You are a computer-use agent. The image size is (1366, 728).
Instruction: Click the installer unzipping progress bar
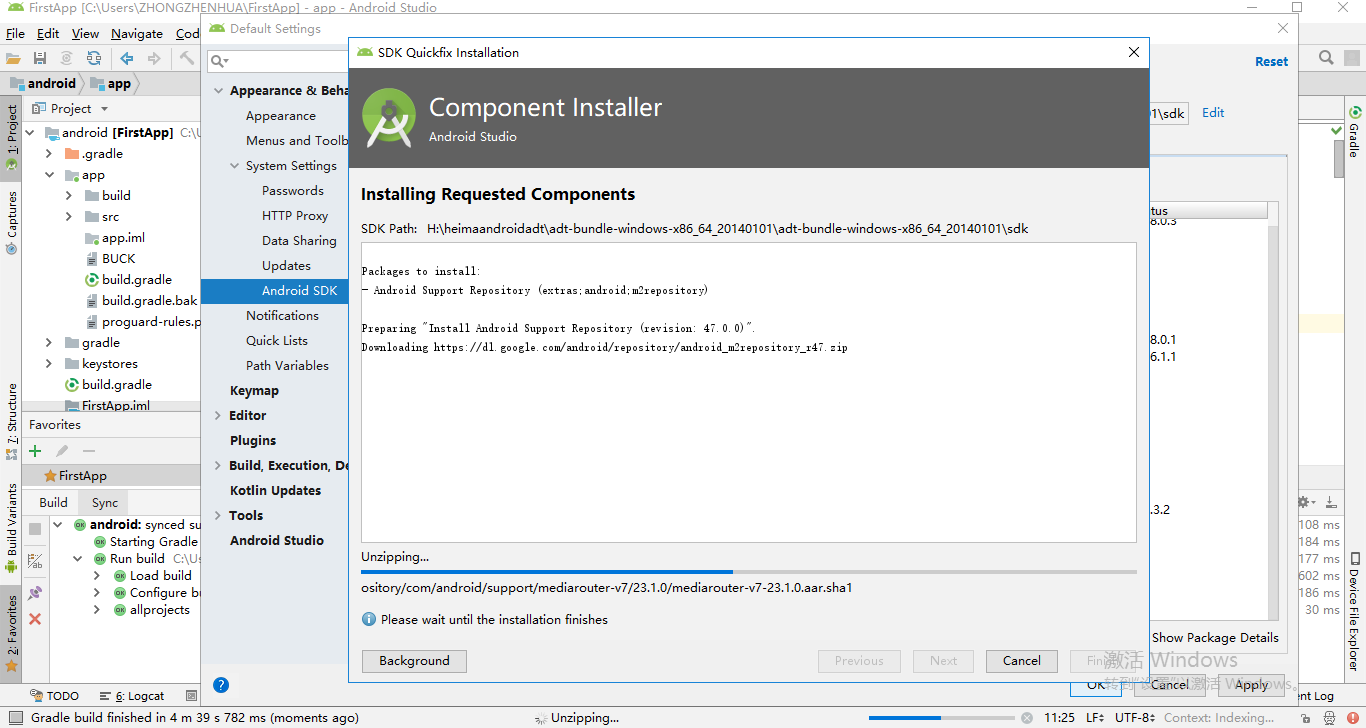749,572
